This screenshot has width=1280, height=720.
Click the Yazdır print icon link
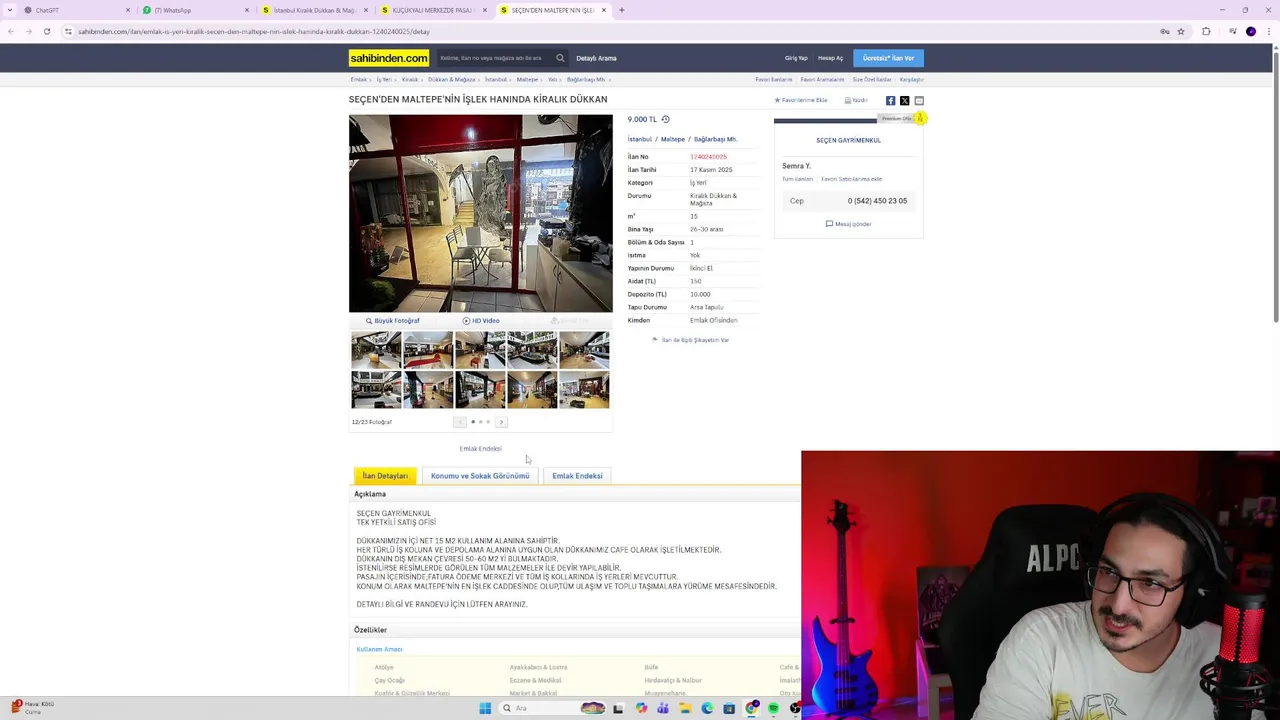click(856, 100)
